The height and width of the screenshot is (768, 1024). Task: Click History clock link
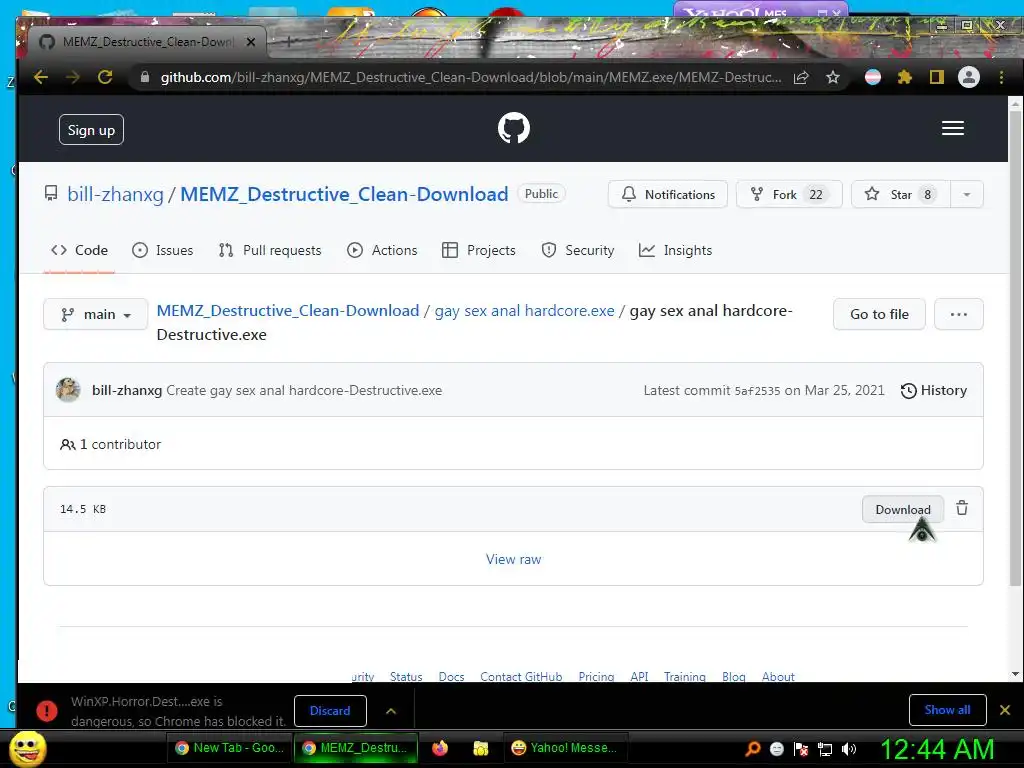click(934, 391)
